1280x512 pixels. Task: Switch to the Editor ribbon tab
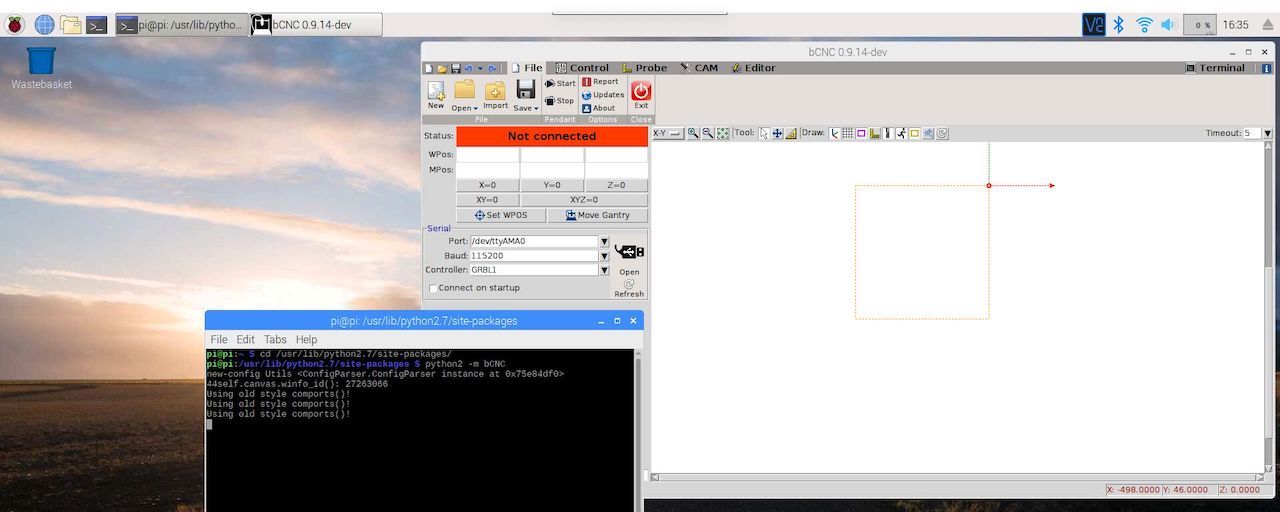(x=753, y=68)
